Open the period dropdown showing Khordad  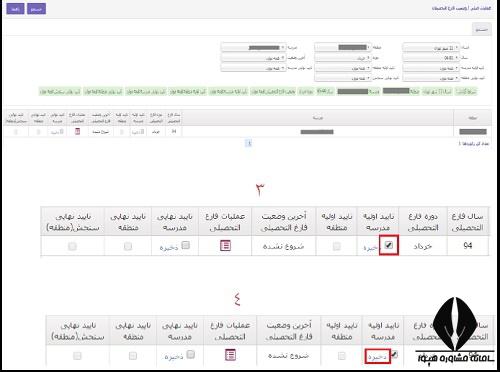[343, 58]
